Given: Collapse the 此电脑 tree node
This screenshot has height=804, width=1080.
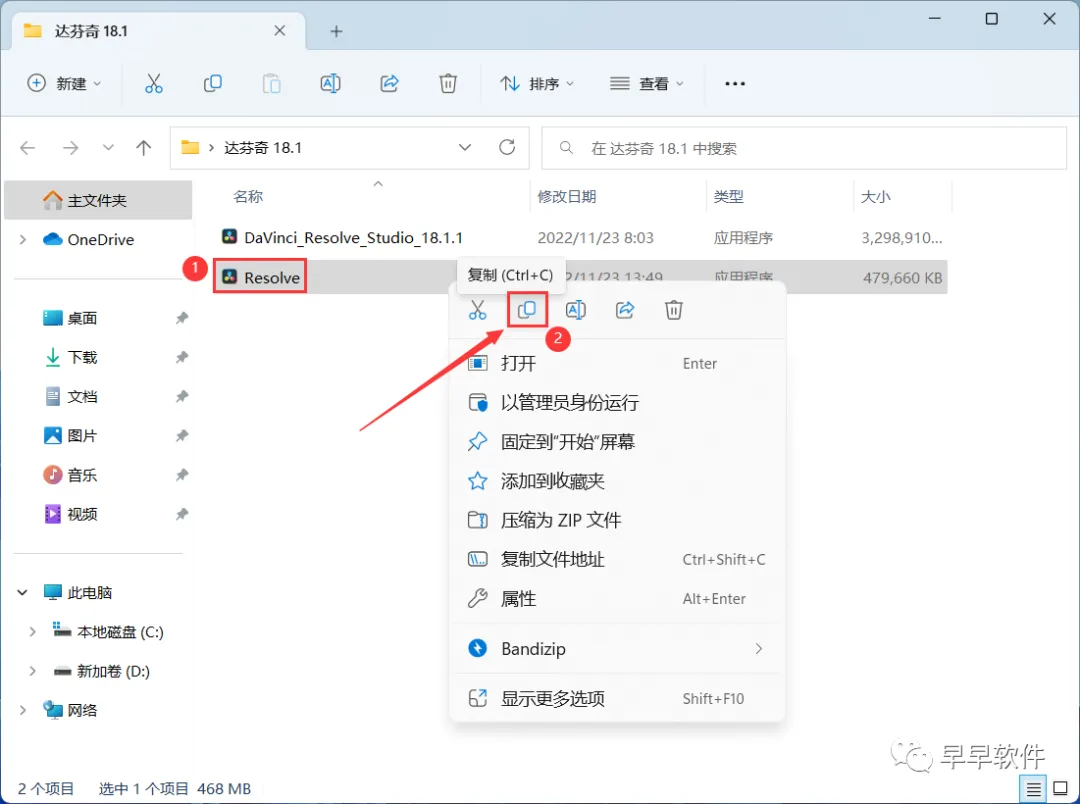Looking at the screenshot, I should [23, 592].
